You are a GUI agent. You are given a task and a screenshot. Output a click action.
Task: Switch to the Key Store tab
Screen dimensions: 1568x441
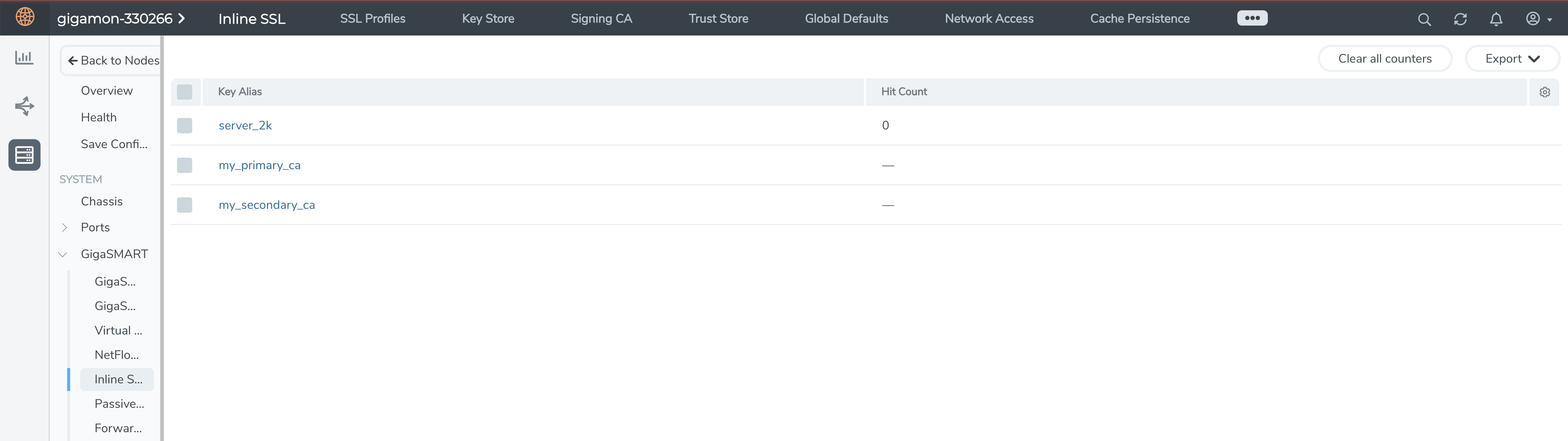coord(487,19)
